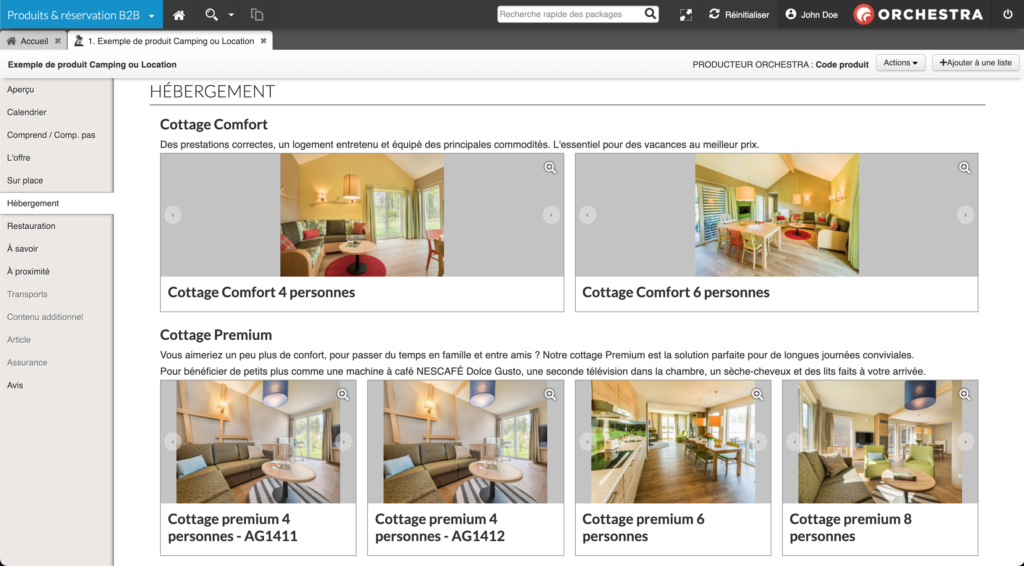Click the quick package search field

click(x=568, y=14)
